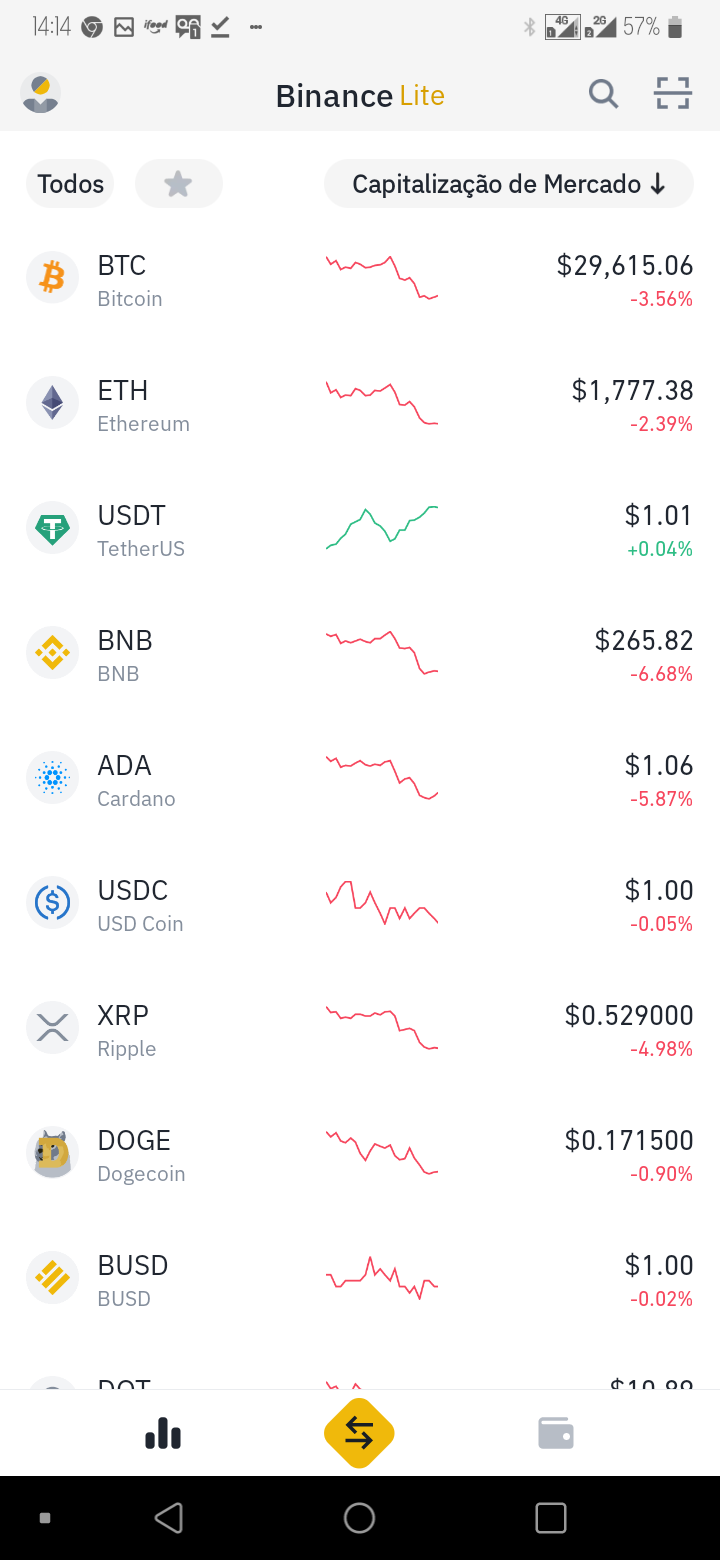Tap Android back triangle button
Screen dimensions: 720x1560
[x=169, y=1518]
